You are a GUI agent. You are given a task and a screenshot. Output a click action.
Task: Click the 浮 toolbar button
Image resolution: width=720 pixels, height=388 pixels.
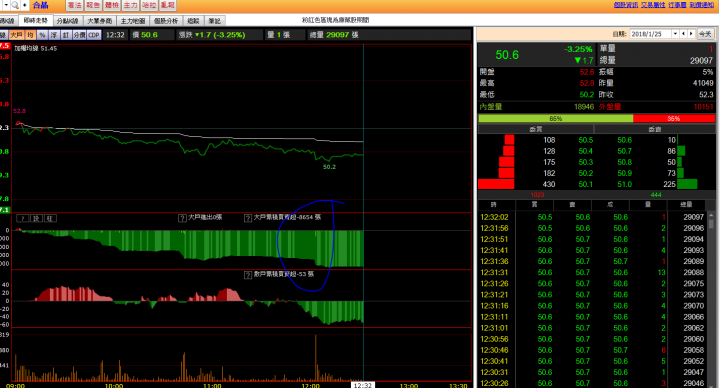[x=54, y=35]
